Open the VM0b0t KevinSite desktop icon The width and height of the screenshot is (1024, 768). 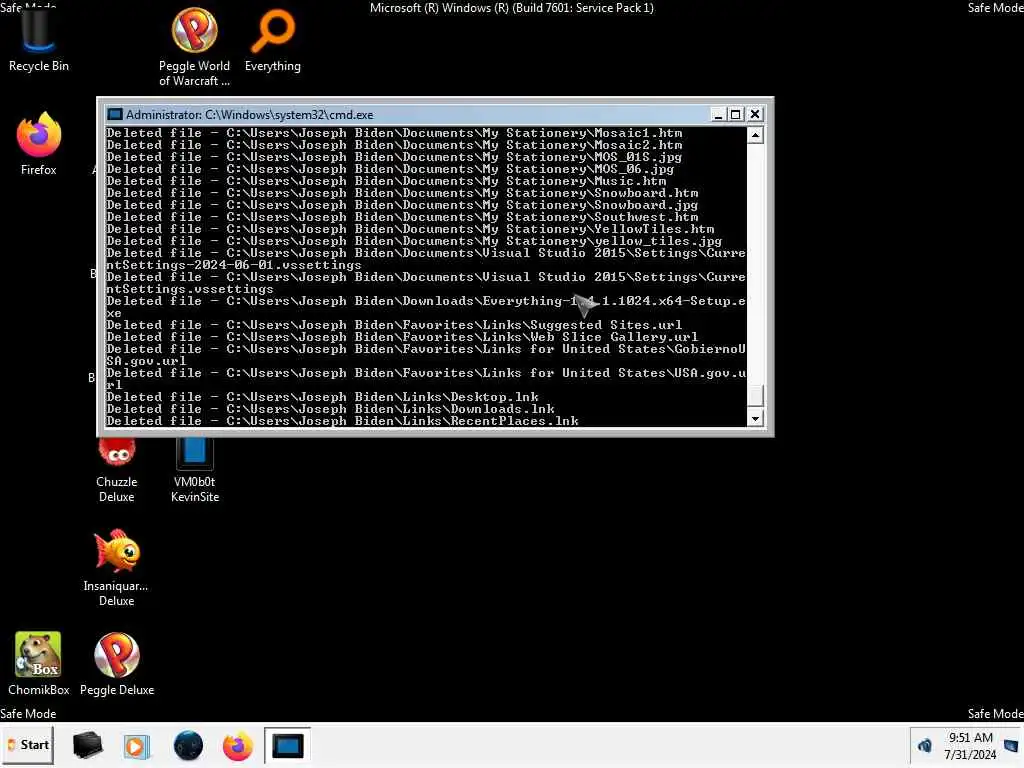pyautogui.click(x=195, y=469)
